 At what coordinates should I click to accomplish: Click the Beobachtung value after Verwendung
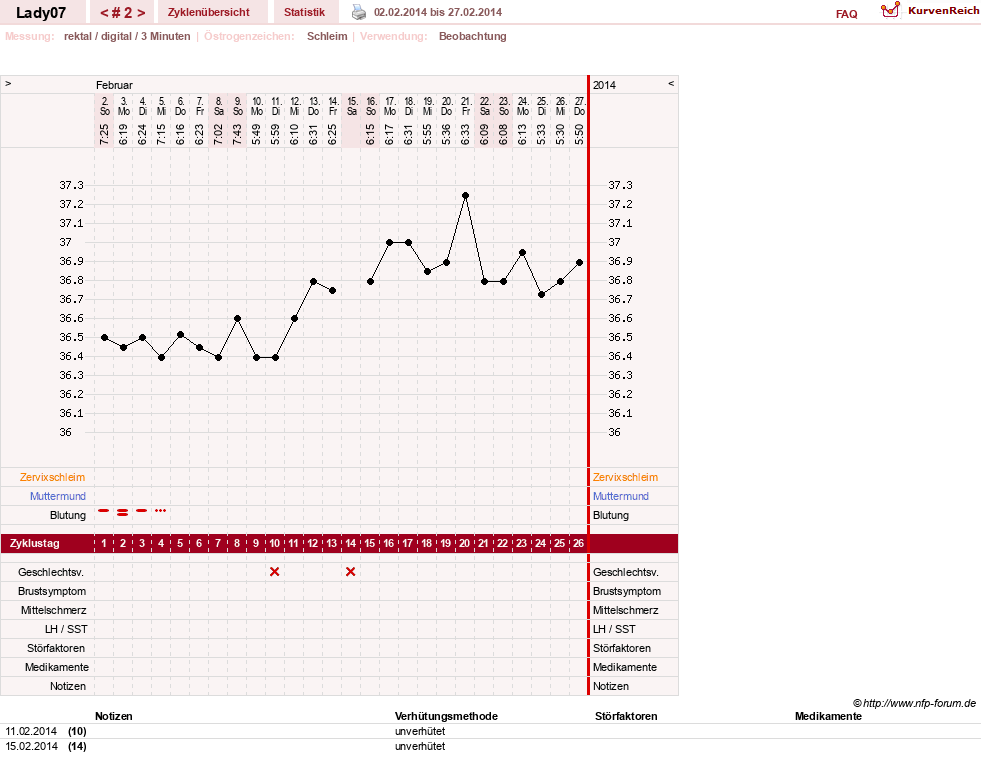coord(472,36)
